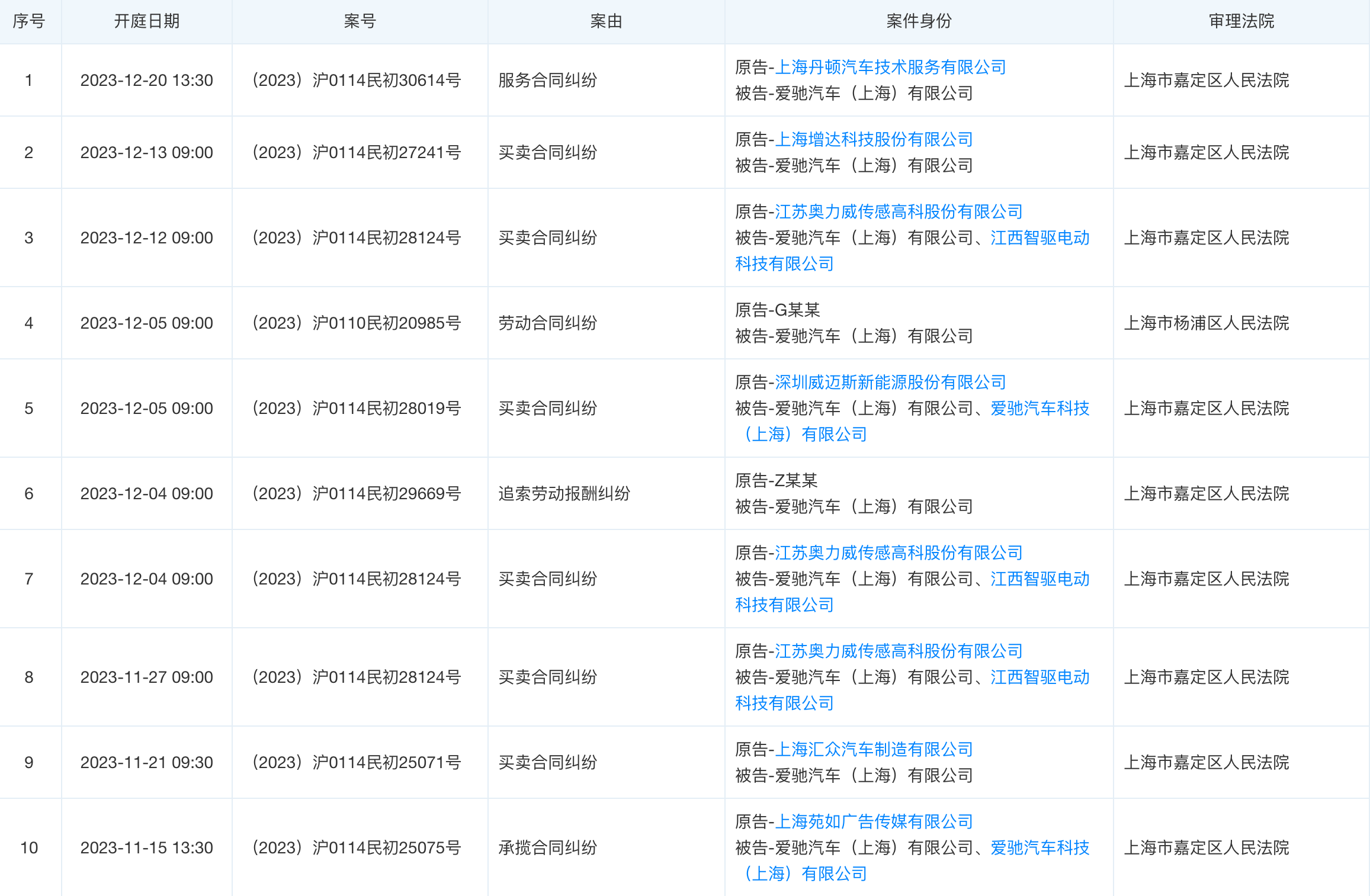Click the 服务合同纠纷 case cause
The width and height of the screenshot is (1370, 896).
tap(548, 81)
